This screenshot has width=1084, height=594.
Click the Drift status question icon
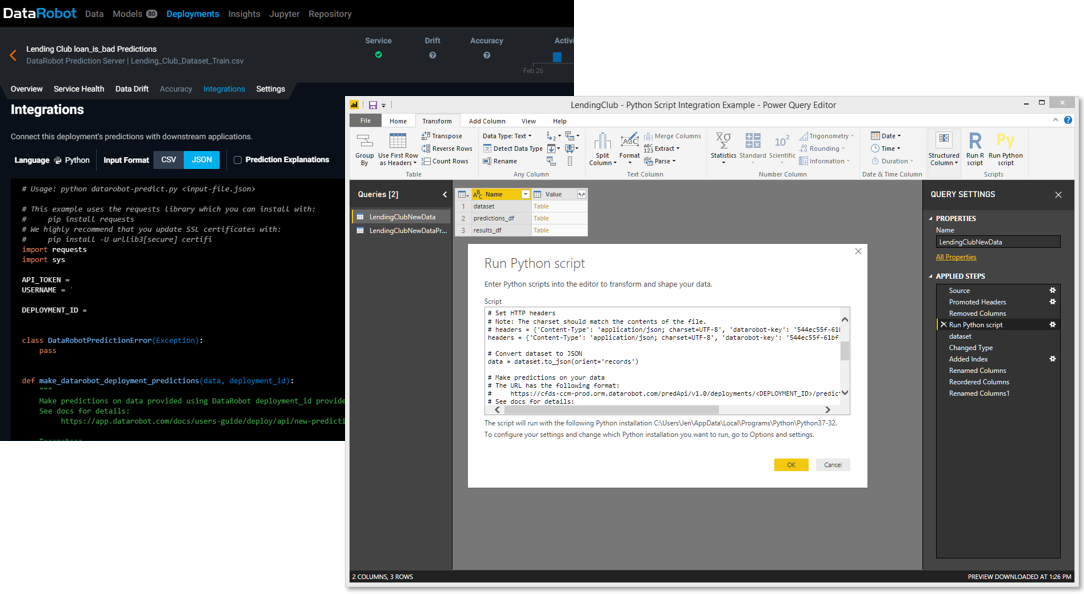(x=432, y=55)
